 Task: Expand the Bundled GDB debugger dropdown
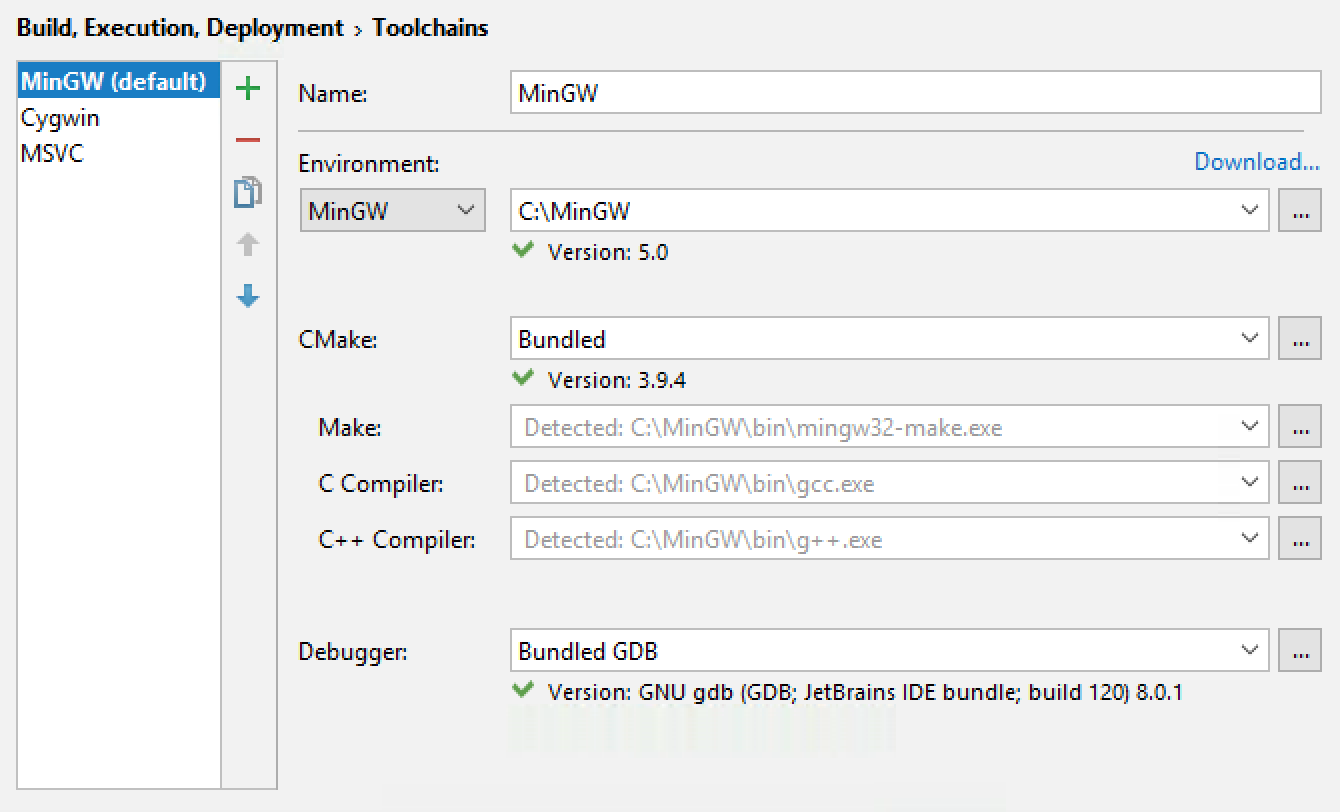[1249, 651]
